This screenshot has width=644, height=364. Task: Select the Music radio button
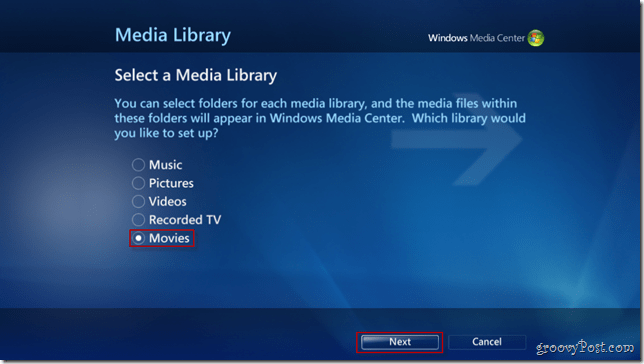(138, 165)
